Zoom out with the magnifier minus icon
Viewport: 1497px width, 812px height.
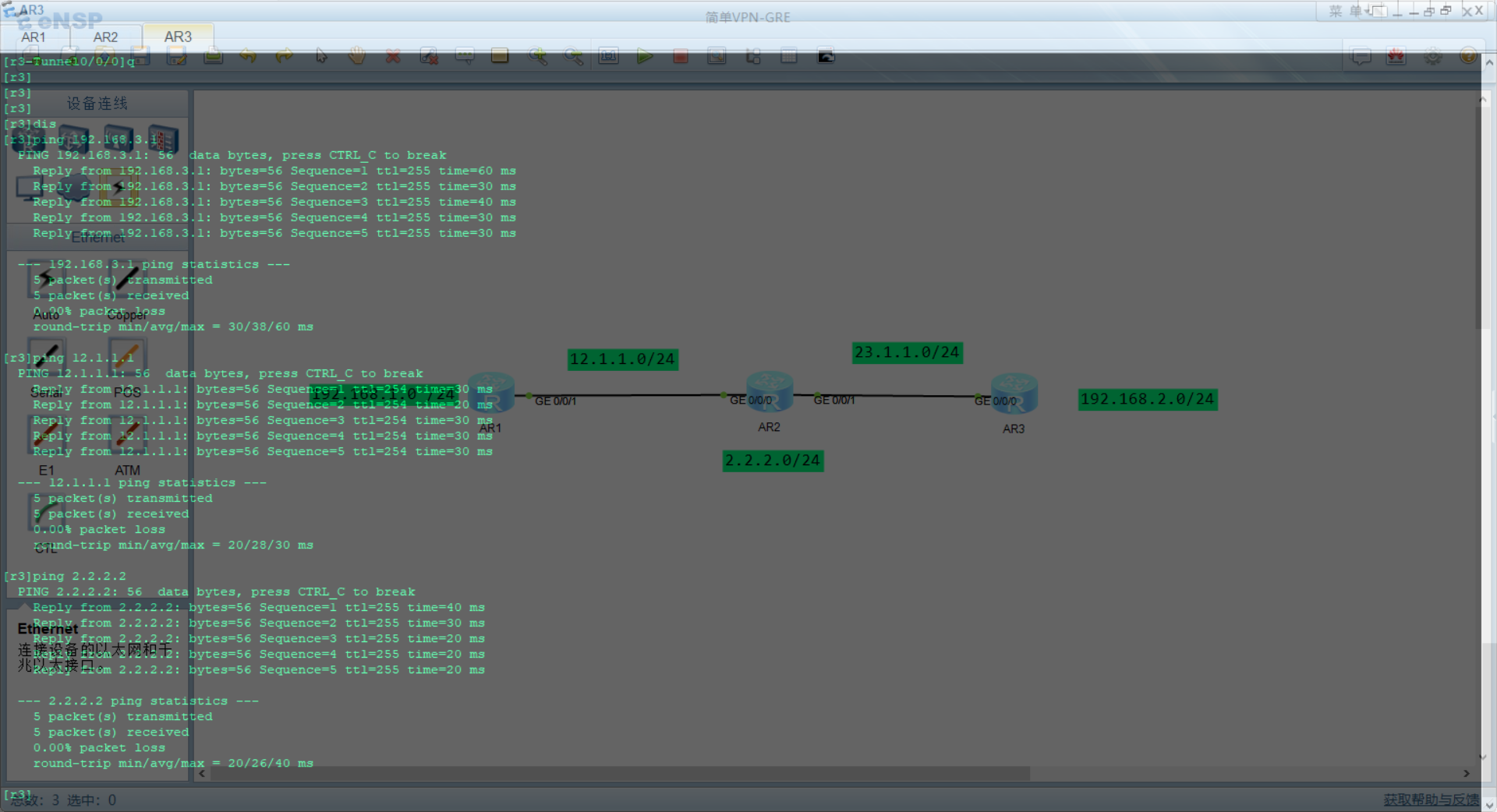573,56
